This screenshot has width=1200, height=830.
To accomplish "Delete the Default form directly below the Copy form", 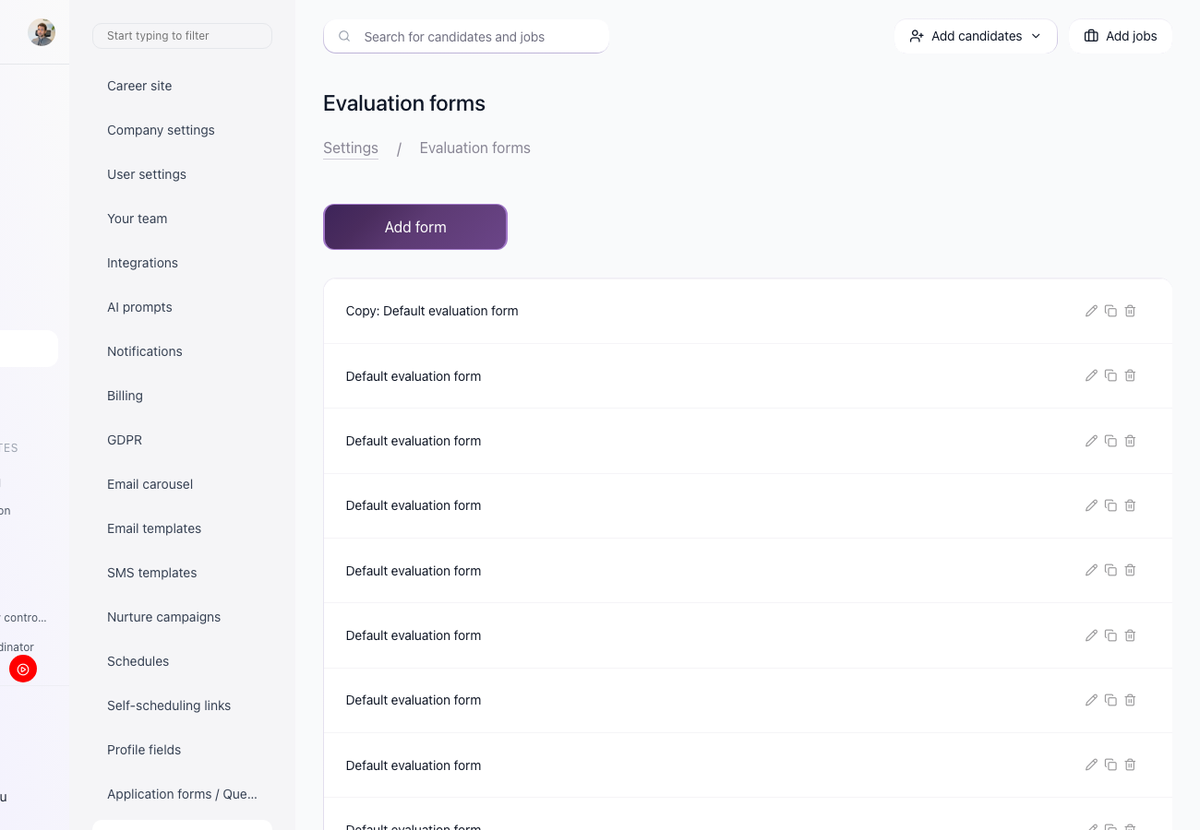I will [x=1130, y=376].
